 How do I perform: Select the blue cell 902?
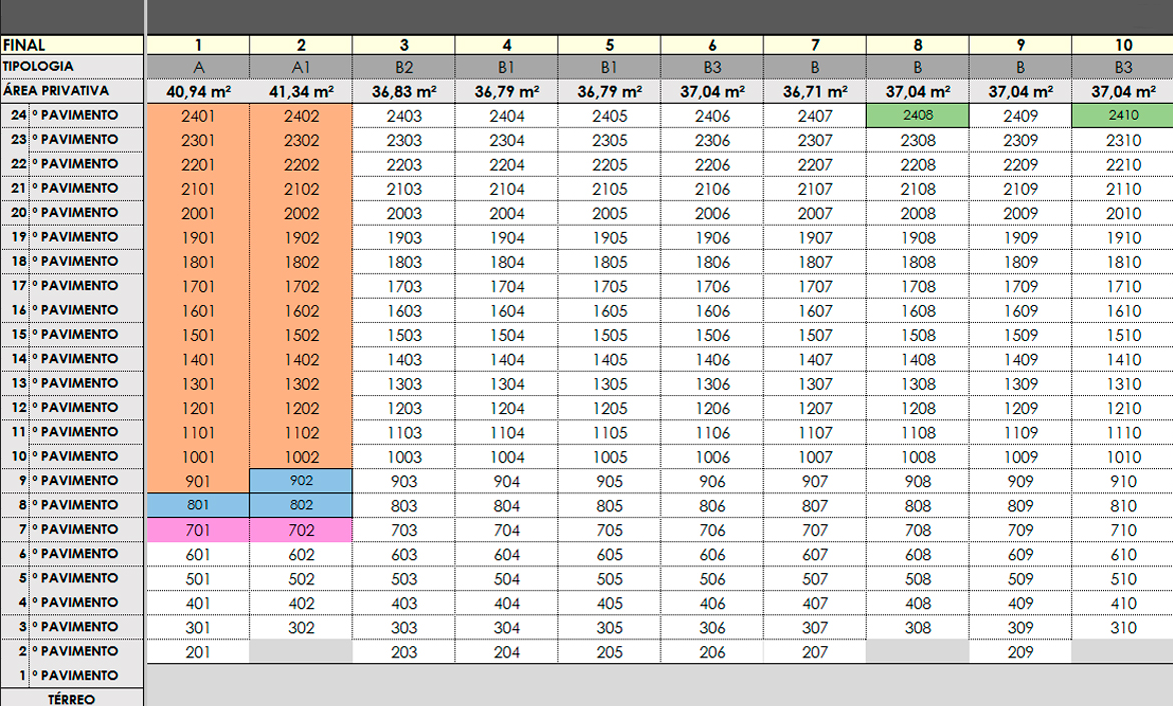pos(301,480)
